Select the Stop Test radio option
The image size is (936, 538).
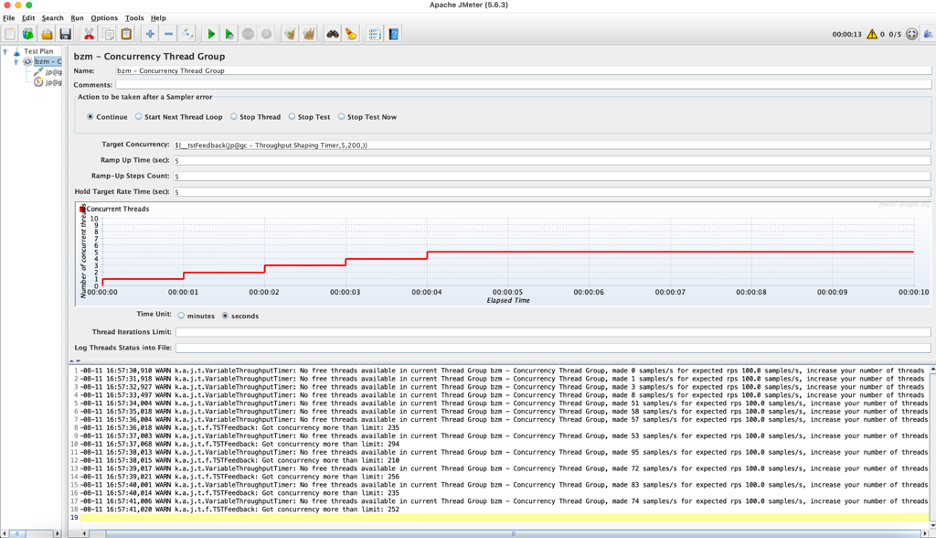tap(292, 117)
